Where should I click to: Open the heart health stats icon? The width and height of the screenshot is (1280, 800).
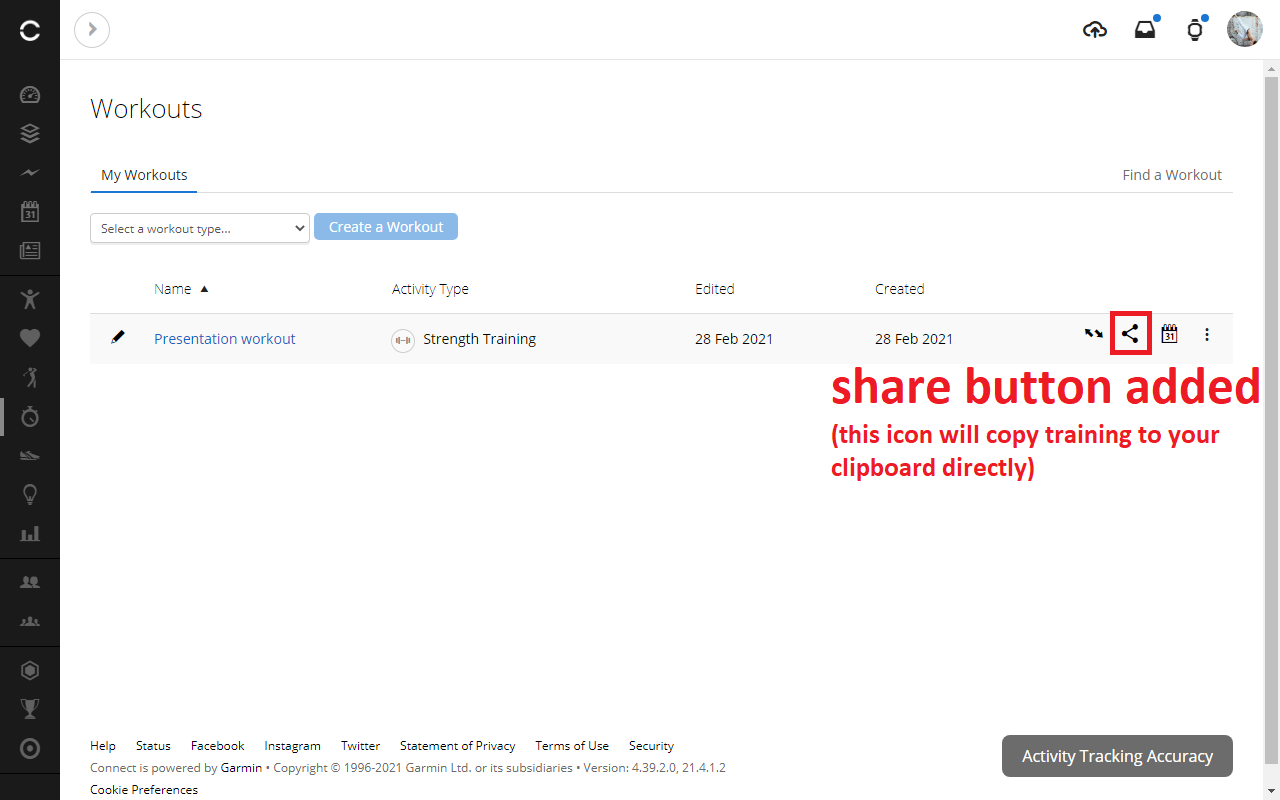click(x=30, y=338)
